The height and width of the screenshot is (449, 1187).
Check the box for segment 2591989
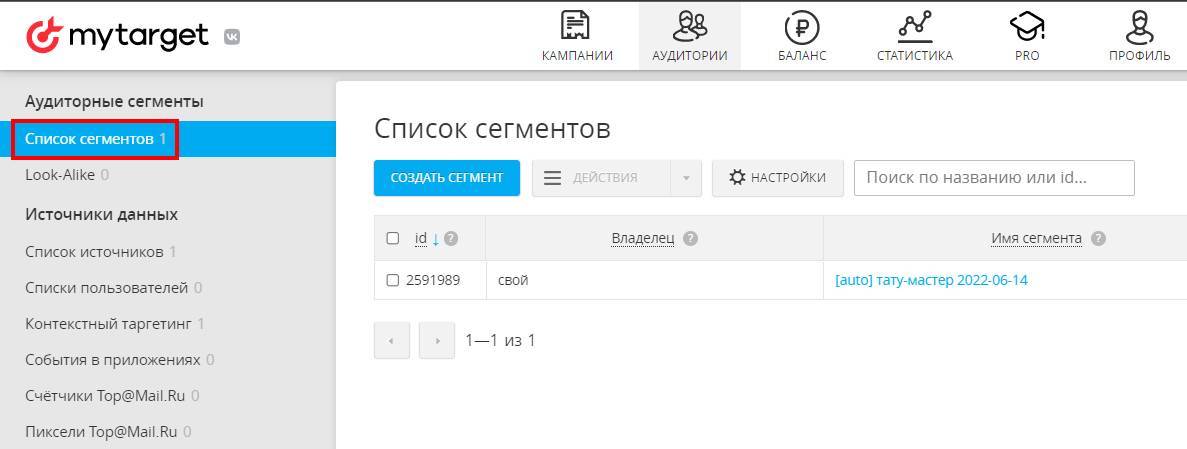pyautogui.click(x=393, y=280)
